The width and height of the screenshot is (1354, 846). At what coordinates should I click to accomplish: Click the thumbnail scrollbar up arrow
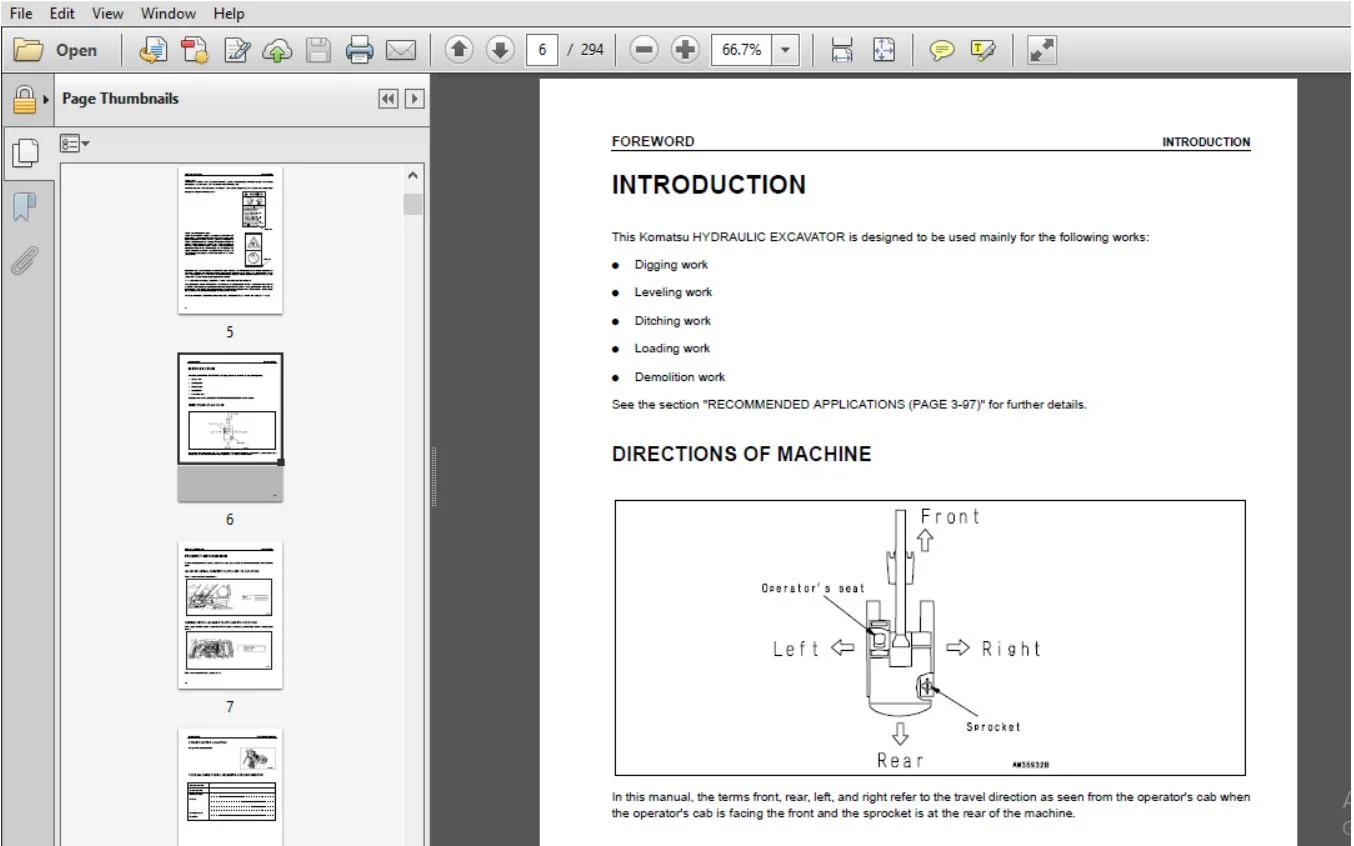point(413,175)
